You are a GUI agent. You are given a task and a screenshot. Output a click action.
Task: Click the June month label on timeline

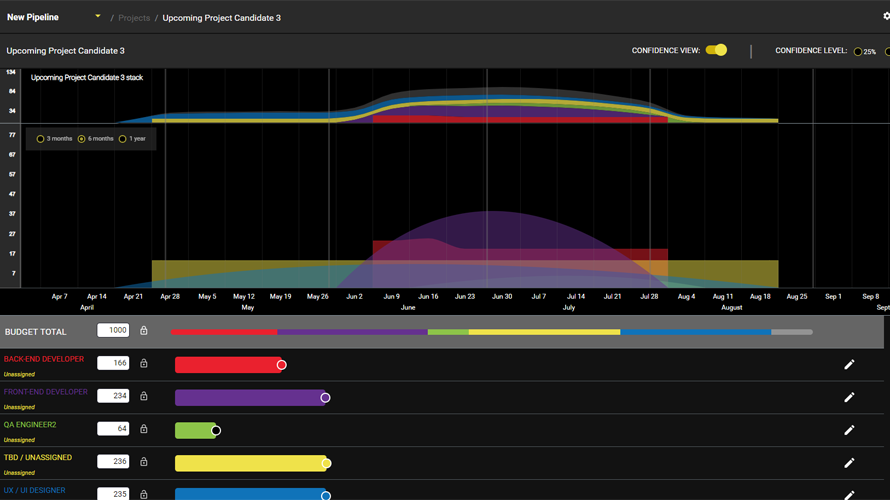[408, 308]
